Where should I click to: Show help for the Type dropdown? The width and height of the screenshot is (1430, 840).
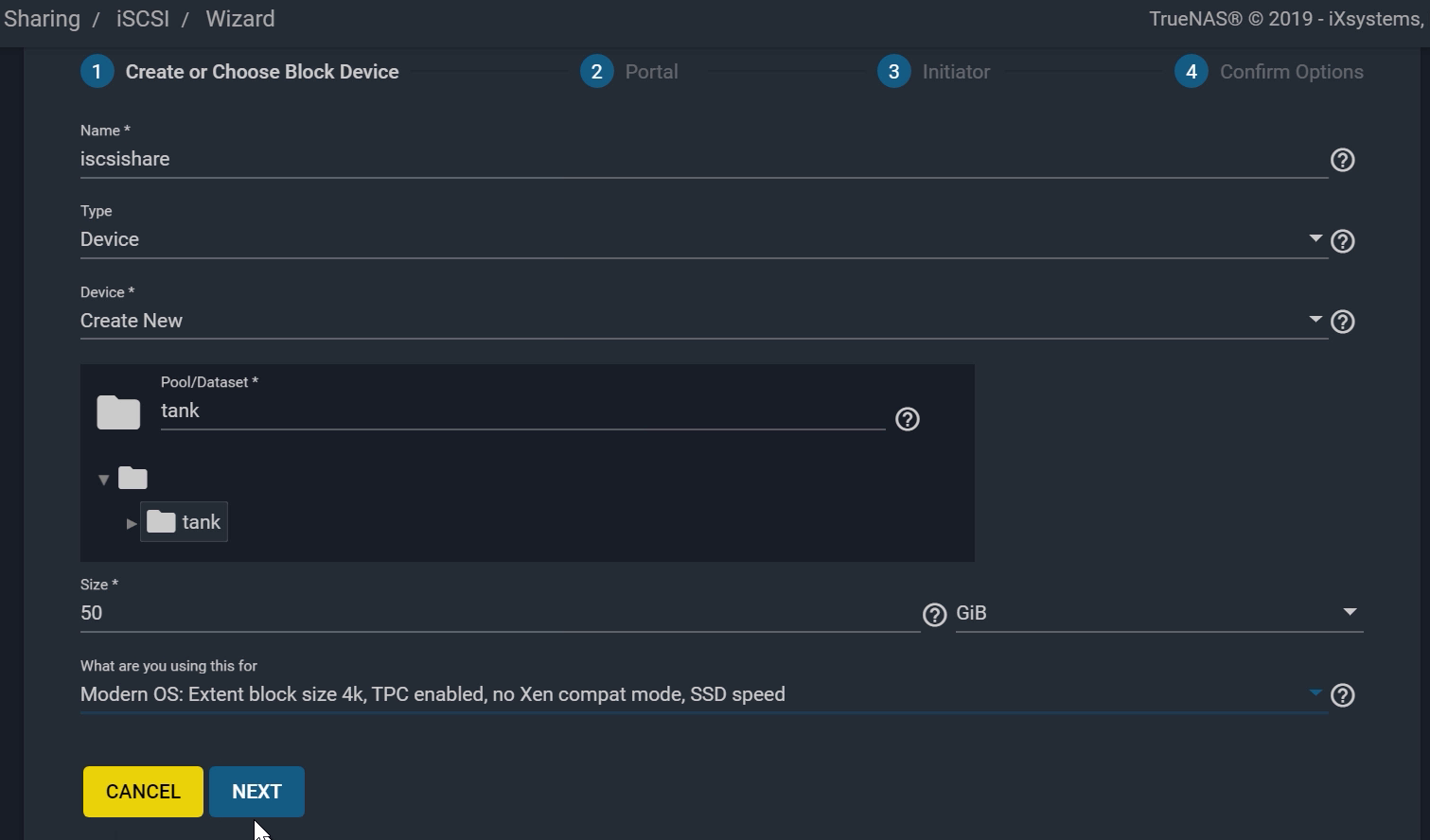1342,241
